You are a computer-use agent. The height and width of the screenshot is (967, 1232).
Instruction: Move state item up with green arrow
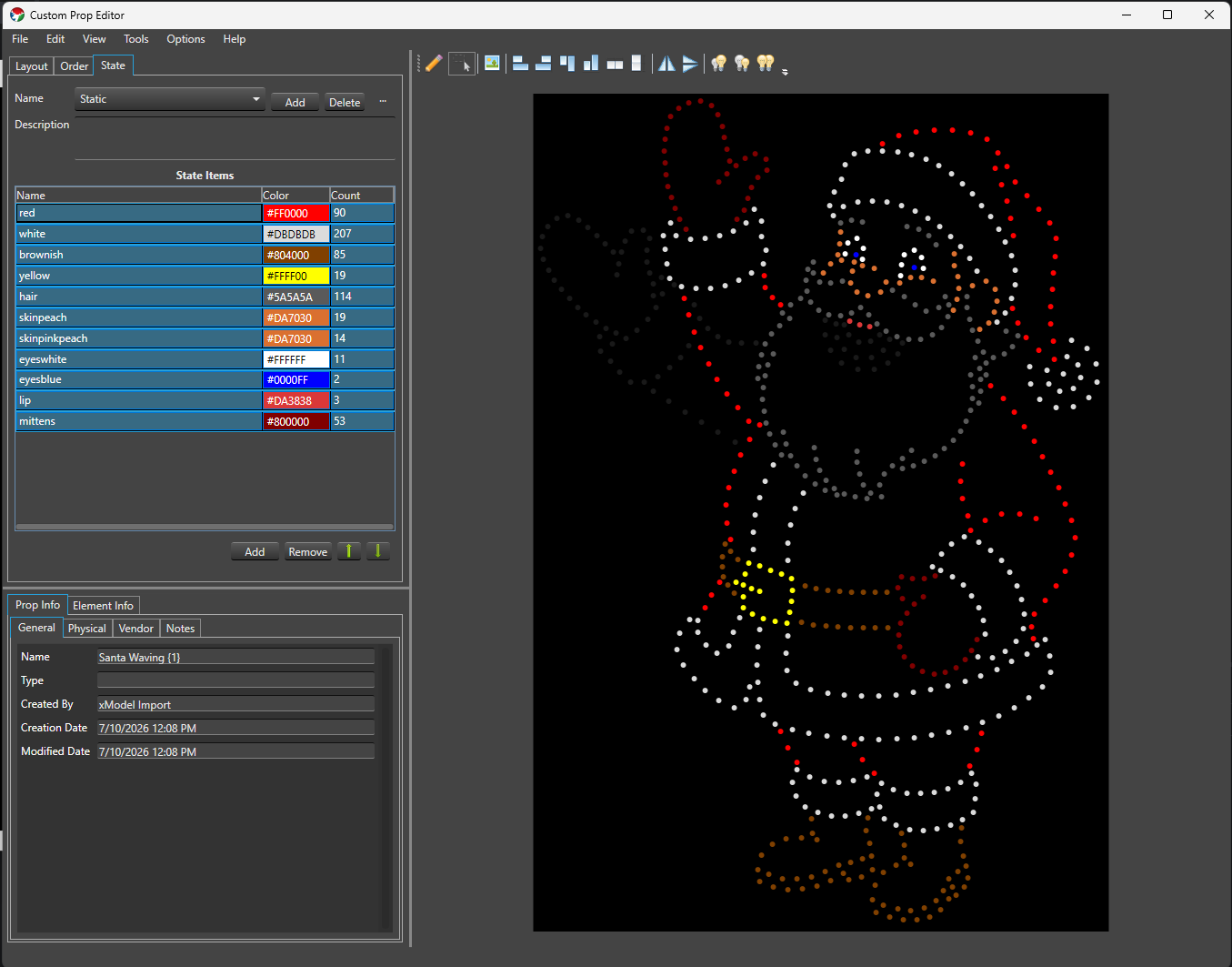coord(349,551)
